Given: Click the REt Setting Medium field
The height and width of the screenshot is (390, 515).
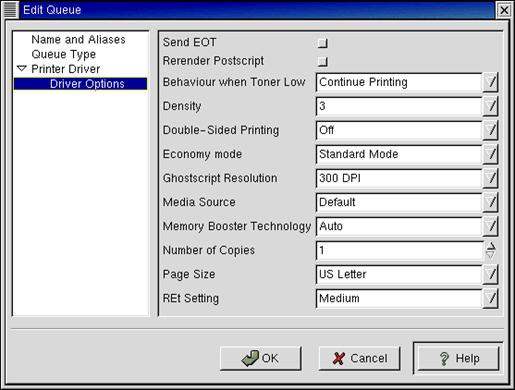Looking at the screenshot, I should (399, 298).
